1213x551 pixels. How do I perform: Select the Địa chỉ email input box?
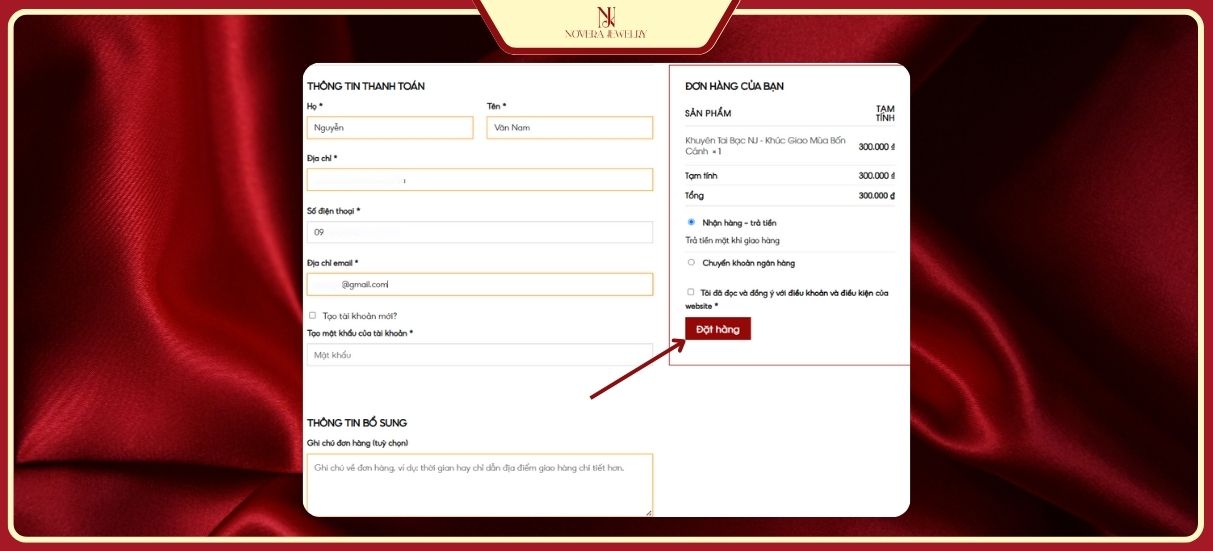pyautogui.click(x=479, y=285)
